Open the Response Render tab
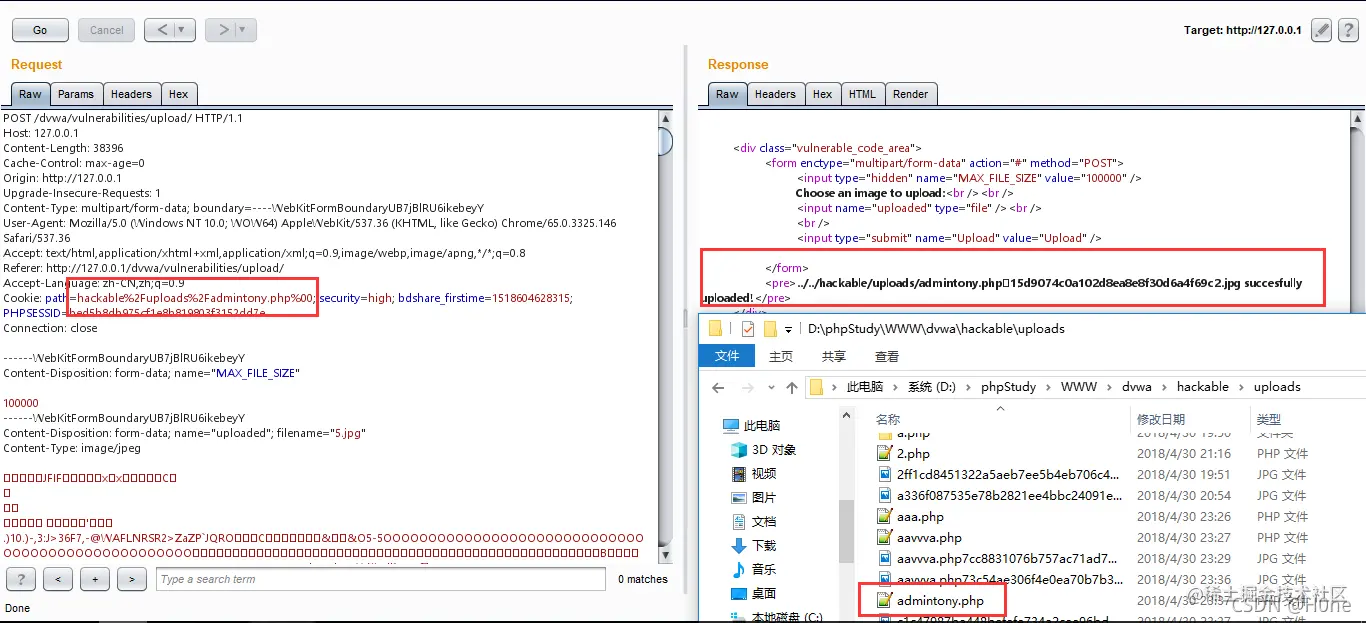This screenshot has height=623, width=1366. 911,94
